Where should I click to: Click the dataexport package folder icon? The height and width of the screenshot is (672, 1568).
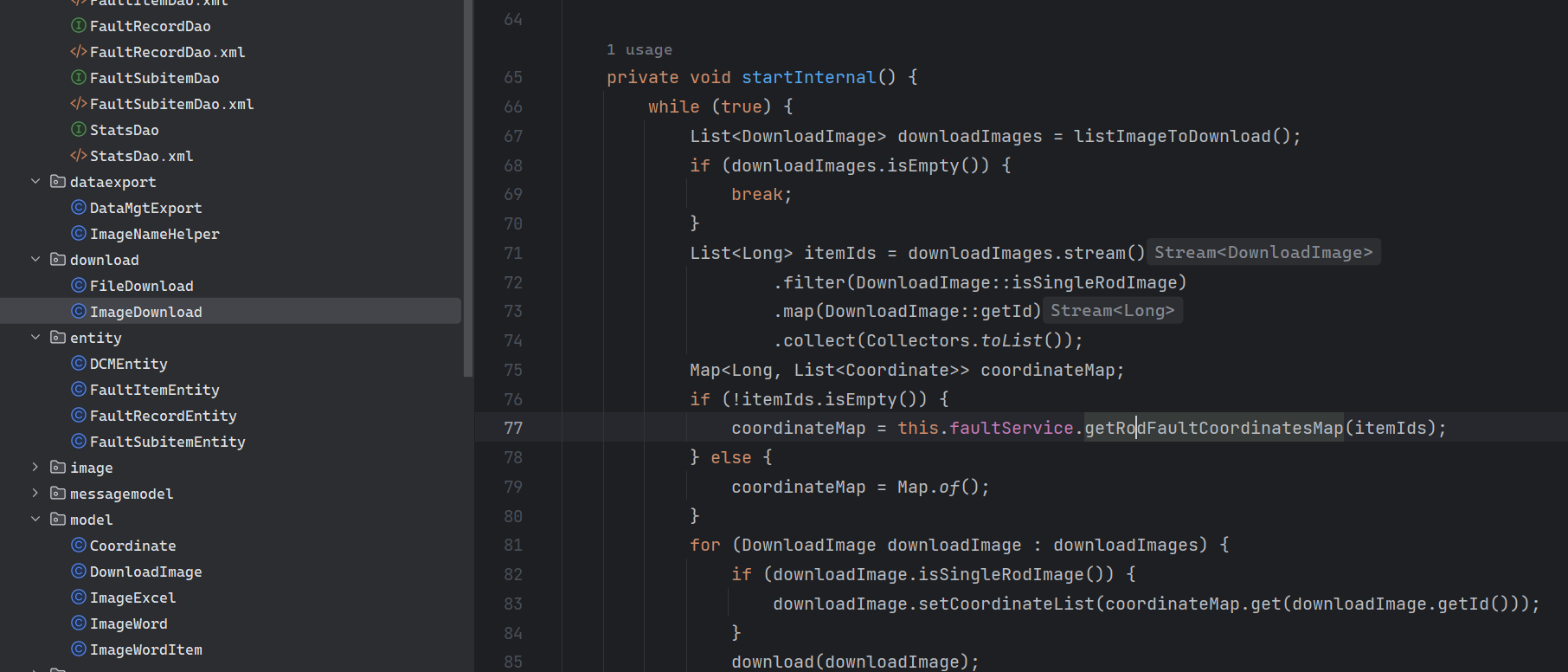click(58, 182)
